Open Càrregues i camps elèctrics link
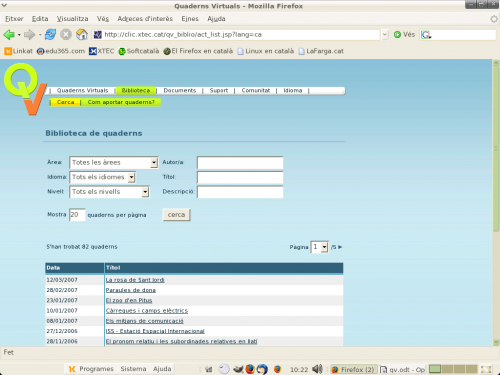 point(147,311)
